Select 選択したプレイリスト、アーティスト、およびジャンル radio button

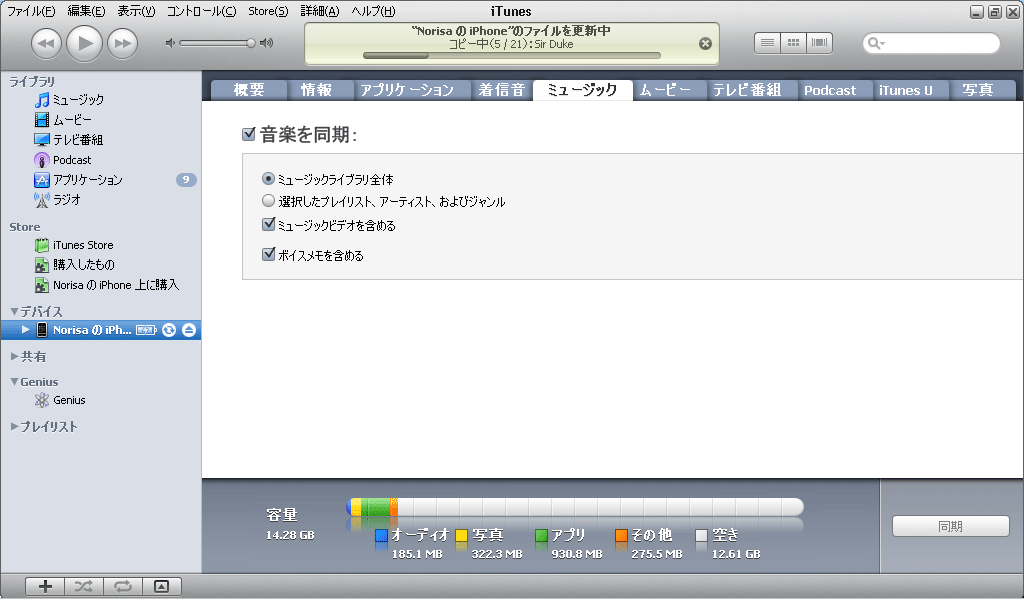tap(268, 200)
